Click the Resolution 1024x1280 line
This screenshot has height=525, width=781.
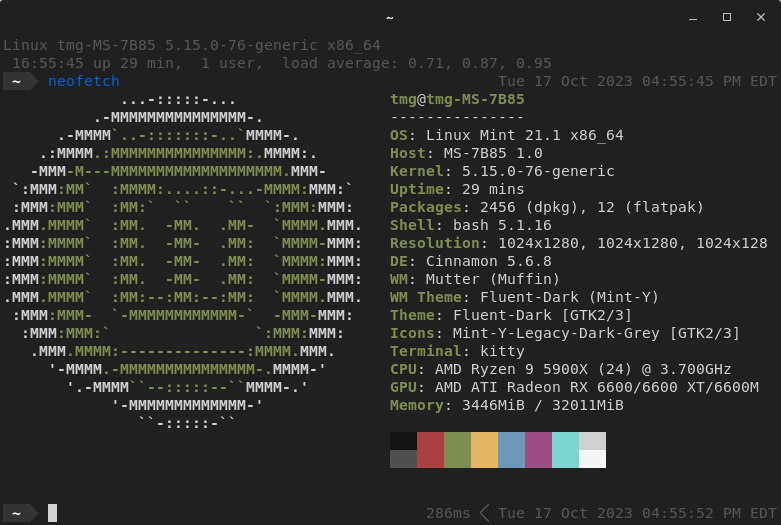coord(579,243)
